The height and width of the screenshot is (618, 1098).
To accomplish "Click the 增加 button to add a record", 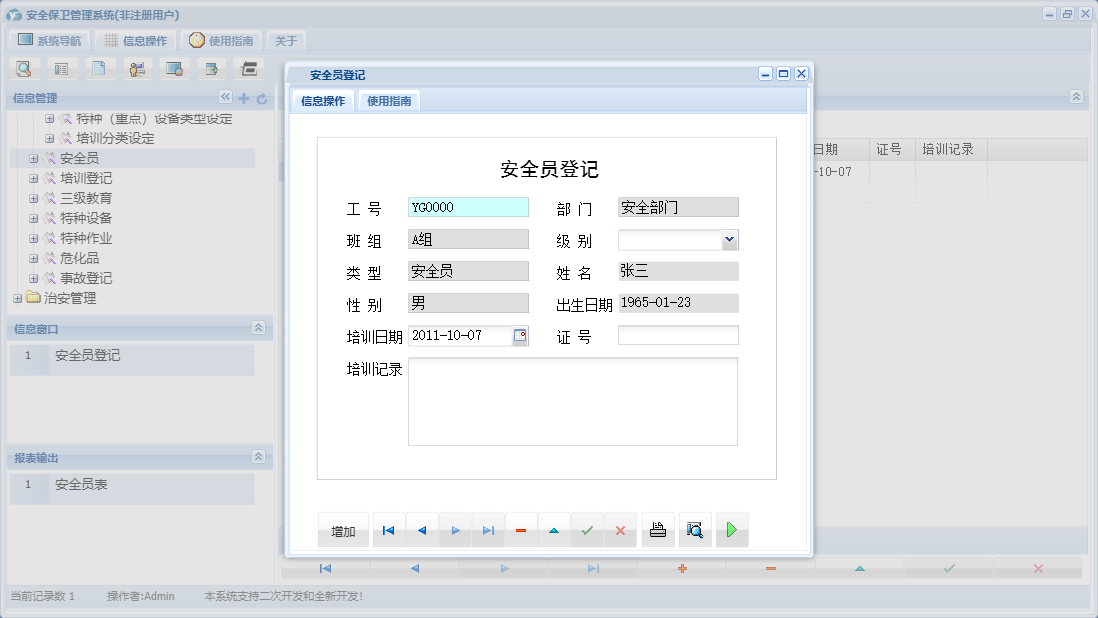I will [343, 530].
